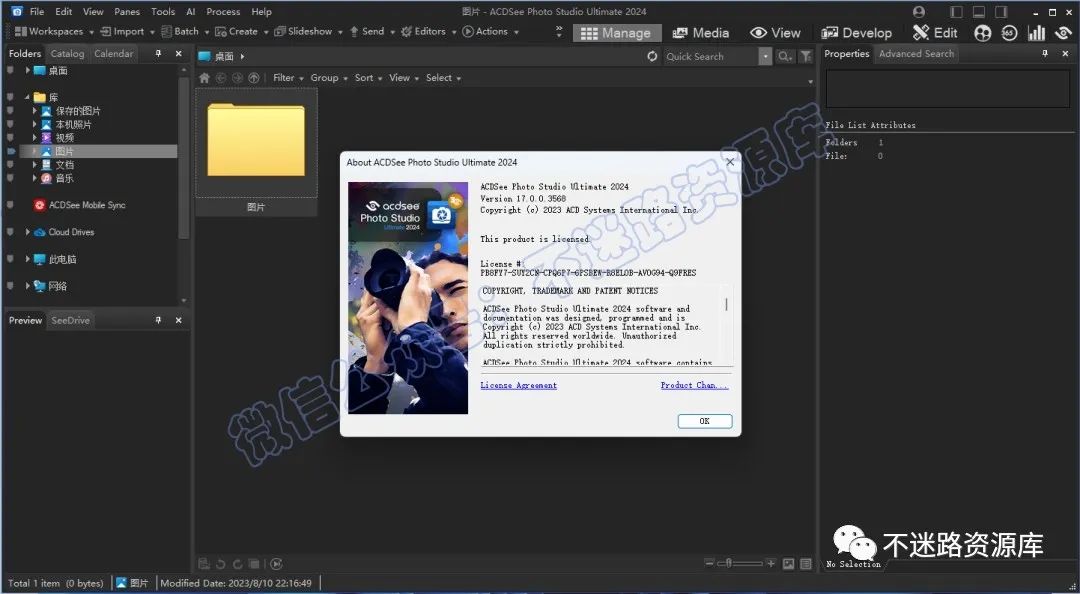This screenshot has width=1080, height=594.
Task: Switch to the Catalog tab
Action: click(x=68, y=54)
